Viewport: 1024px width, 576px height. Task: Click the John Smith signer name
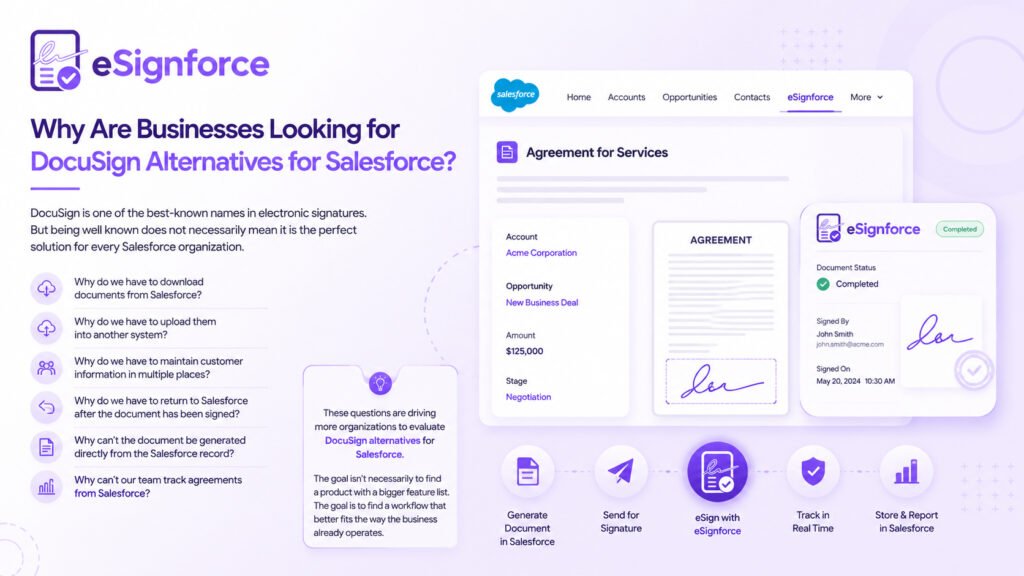(x=835, y=334)
